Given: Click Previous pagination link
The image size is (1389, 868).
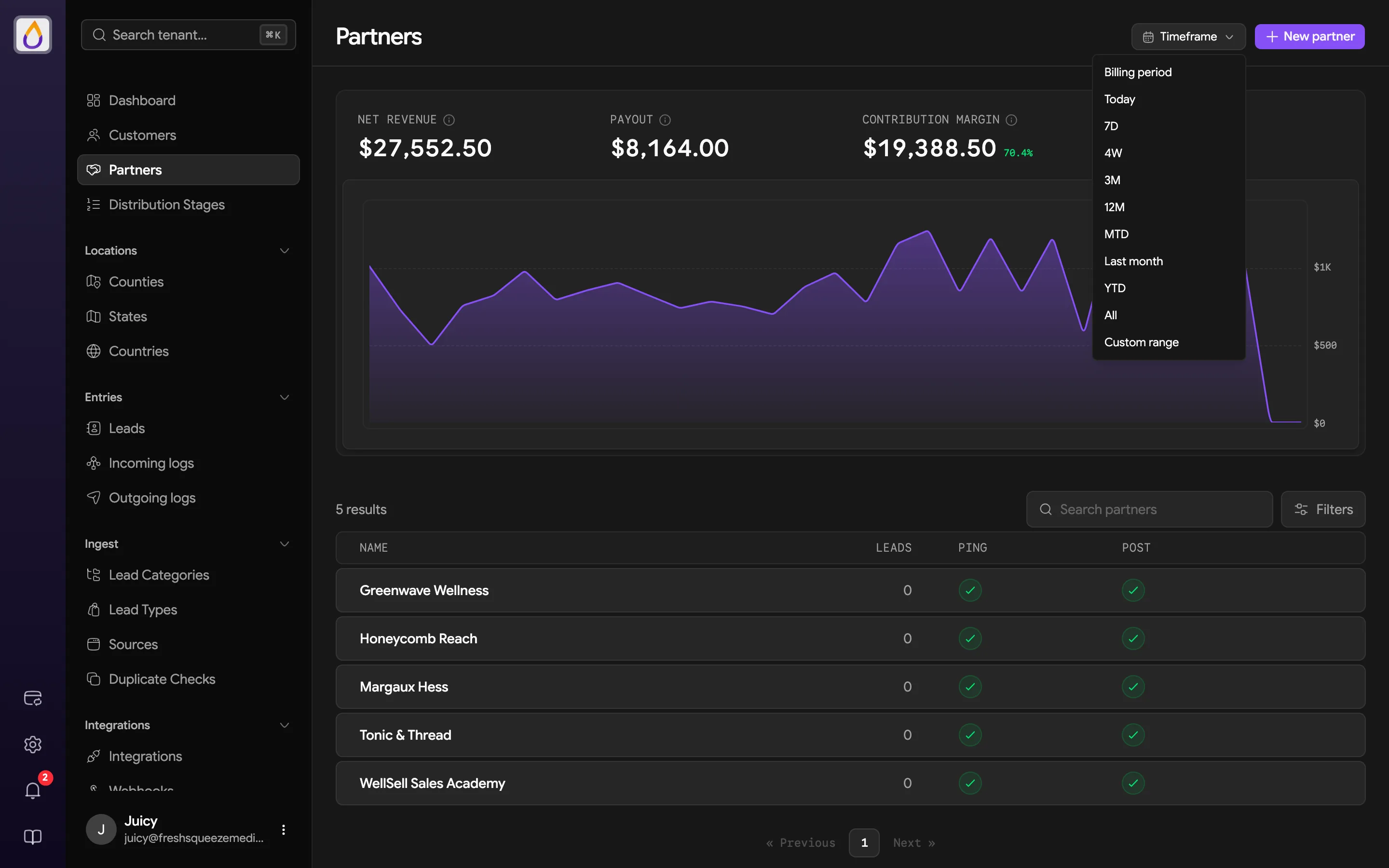Looking at the screenshot, I should tap(801, 843).
